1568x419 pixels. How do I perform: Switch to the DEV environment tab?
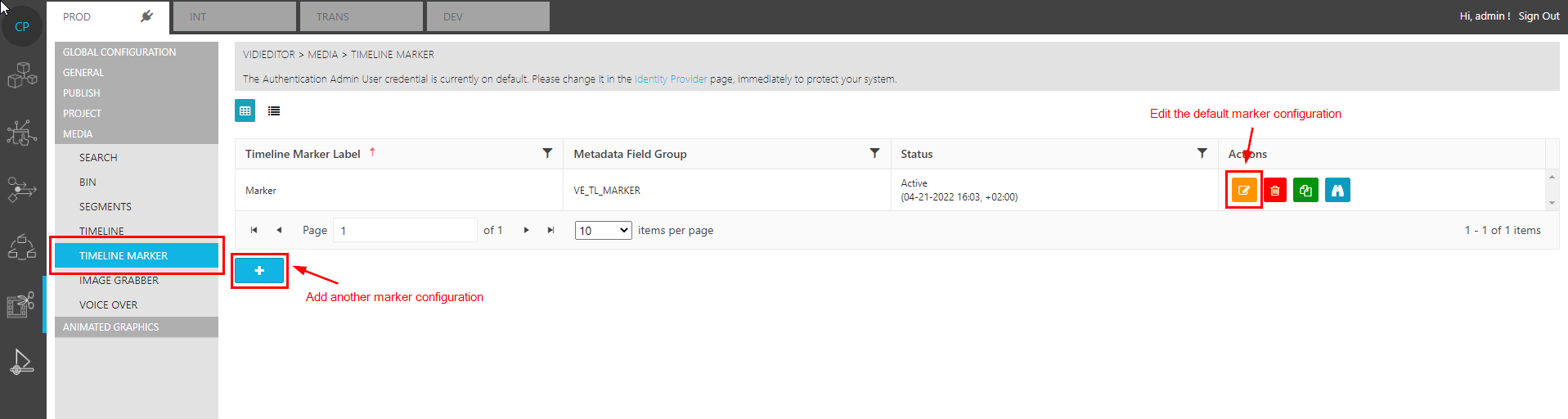coord(488,16)
